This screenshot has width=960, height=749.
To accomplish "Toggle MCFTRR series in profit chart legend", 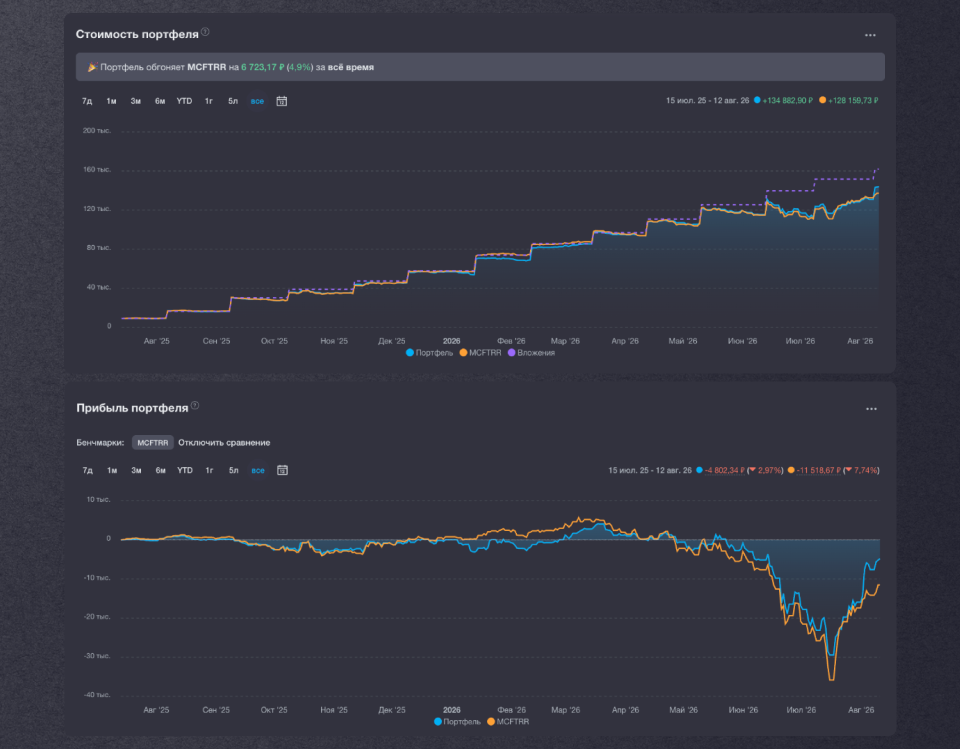I will (508, 722).
